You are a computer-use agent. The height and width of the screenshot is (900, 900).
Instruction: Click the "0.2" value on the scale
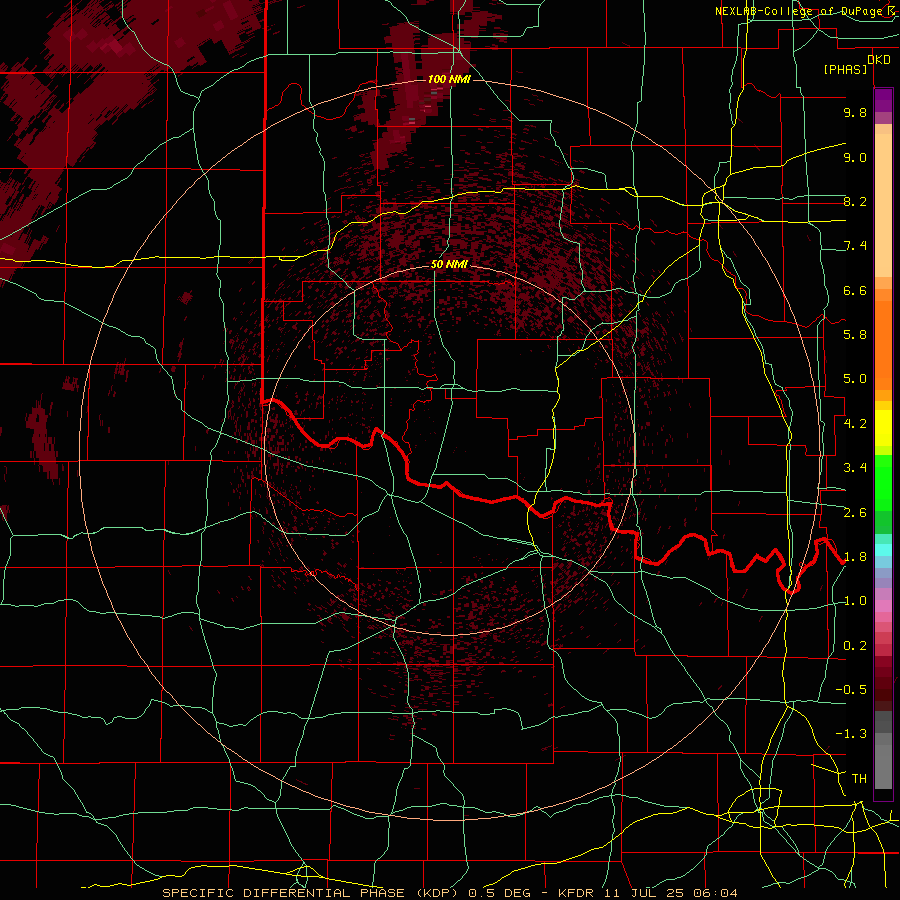click(x=855, y=646)
